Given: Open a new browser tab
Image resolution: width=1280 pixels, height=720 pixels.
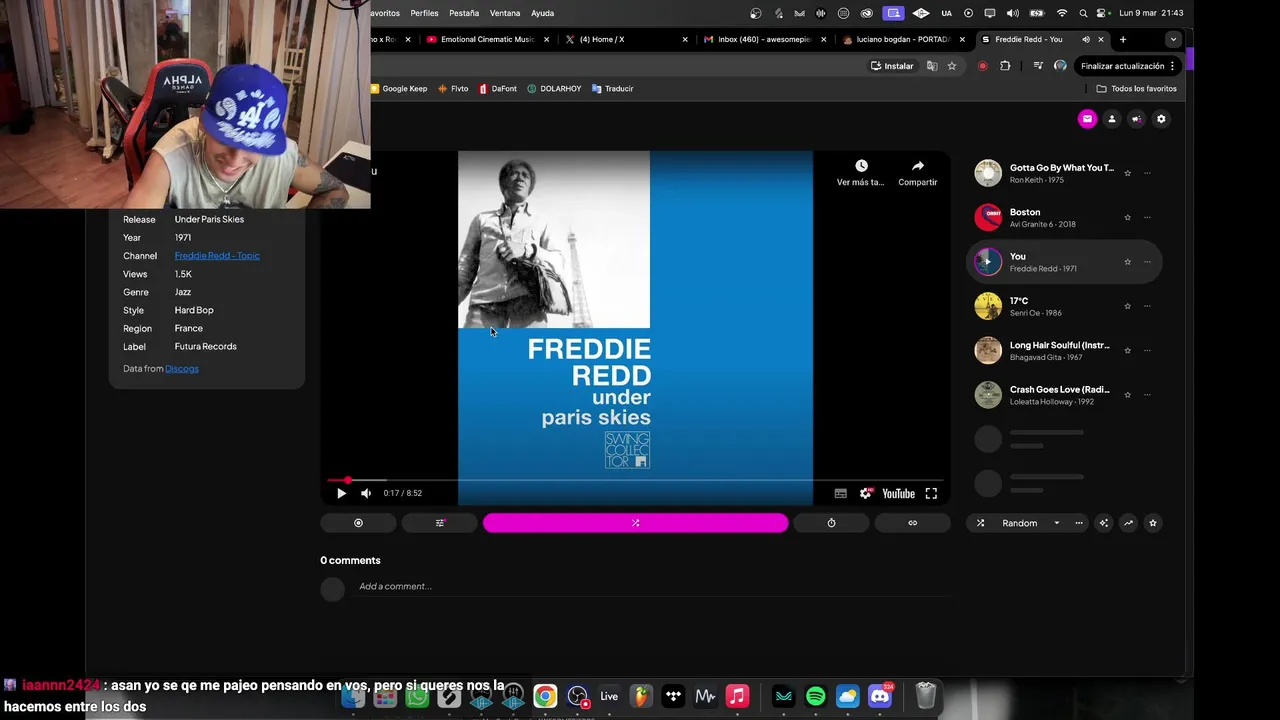Looking at the screenshot, I should (1122, 39).
